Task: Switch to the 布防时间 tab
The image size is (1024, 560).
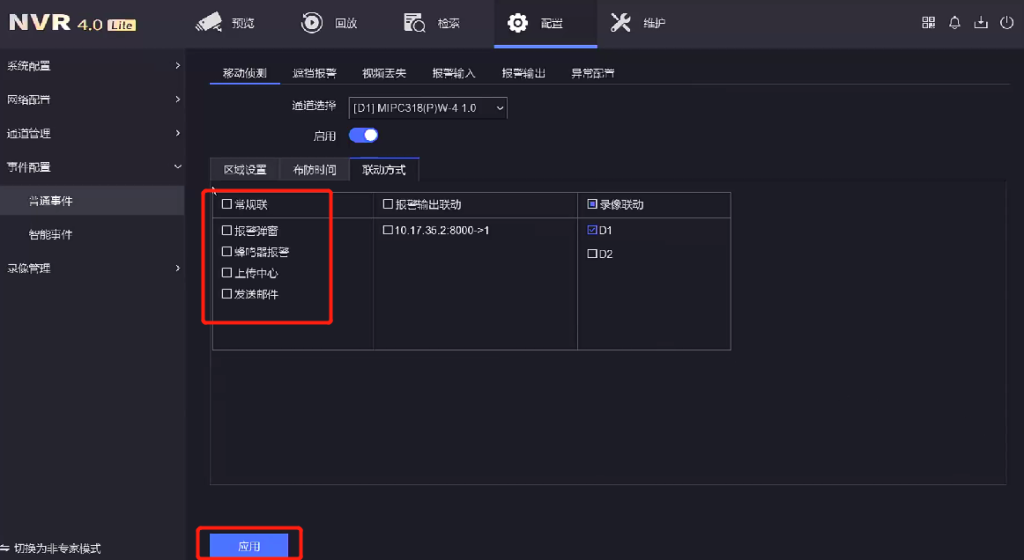Action: (x=314, y=170)
